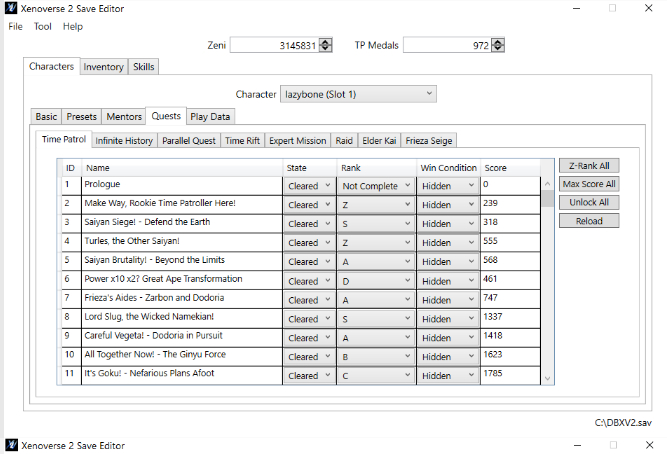The image size is (667, 454).
Task: Click the quest table scroll down arrow
Action: [547, 378]
